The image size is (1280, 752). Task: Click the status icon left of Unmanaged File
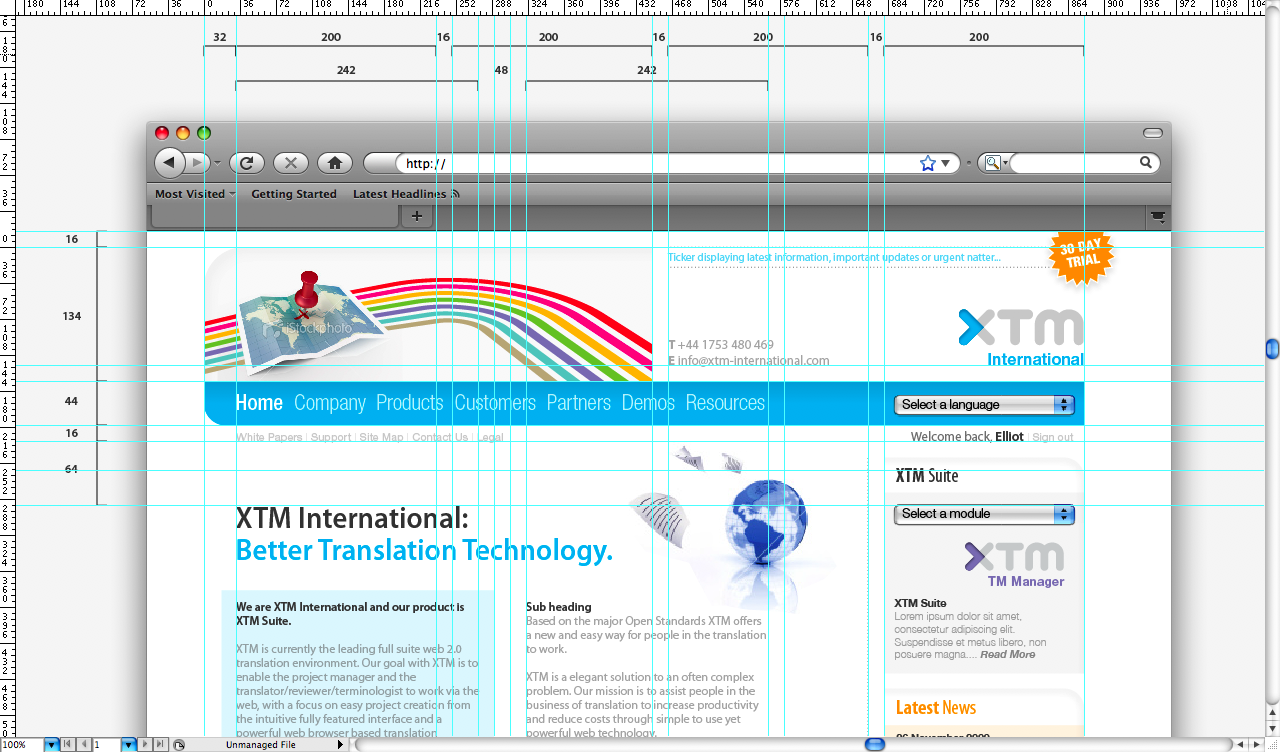pyautogui.click(x=179, y=745)
